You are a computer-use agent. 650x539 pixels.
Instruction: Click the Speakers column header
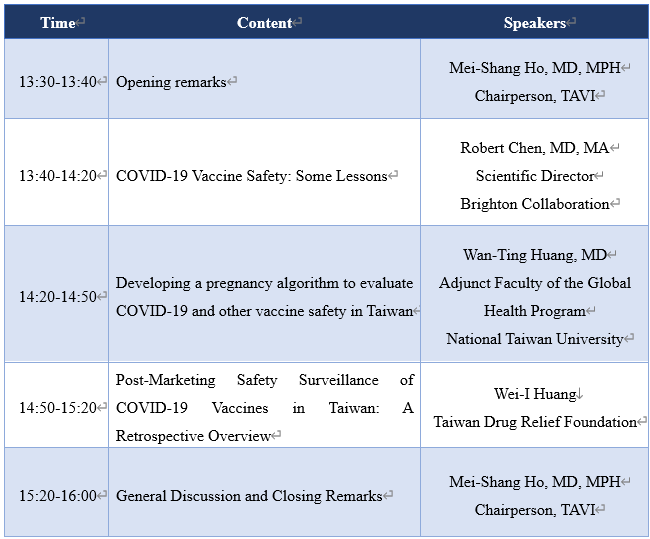(x=534, y=23)
